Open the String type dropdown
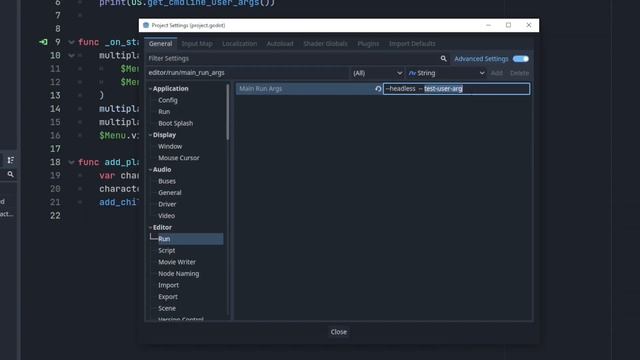640x360 pixels. point(446,73)
